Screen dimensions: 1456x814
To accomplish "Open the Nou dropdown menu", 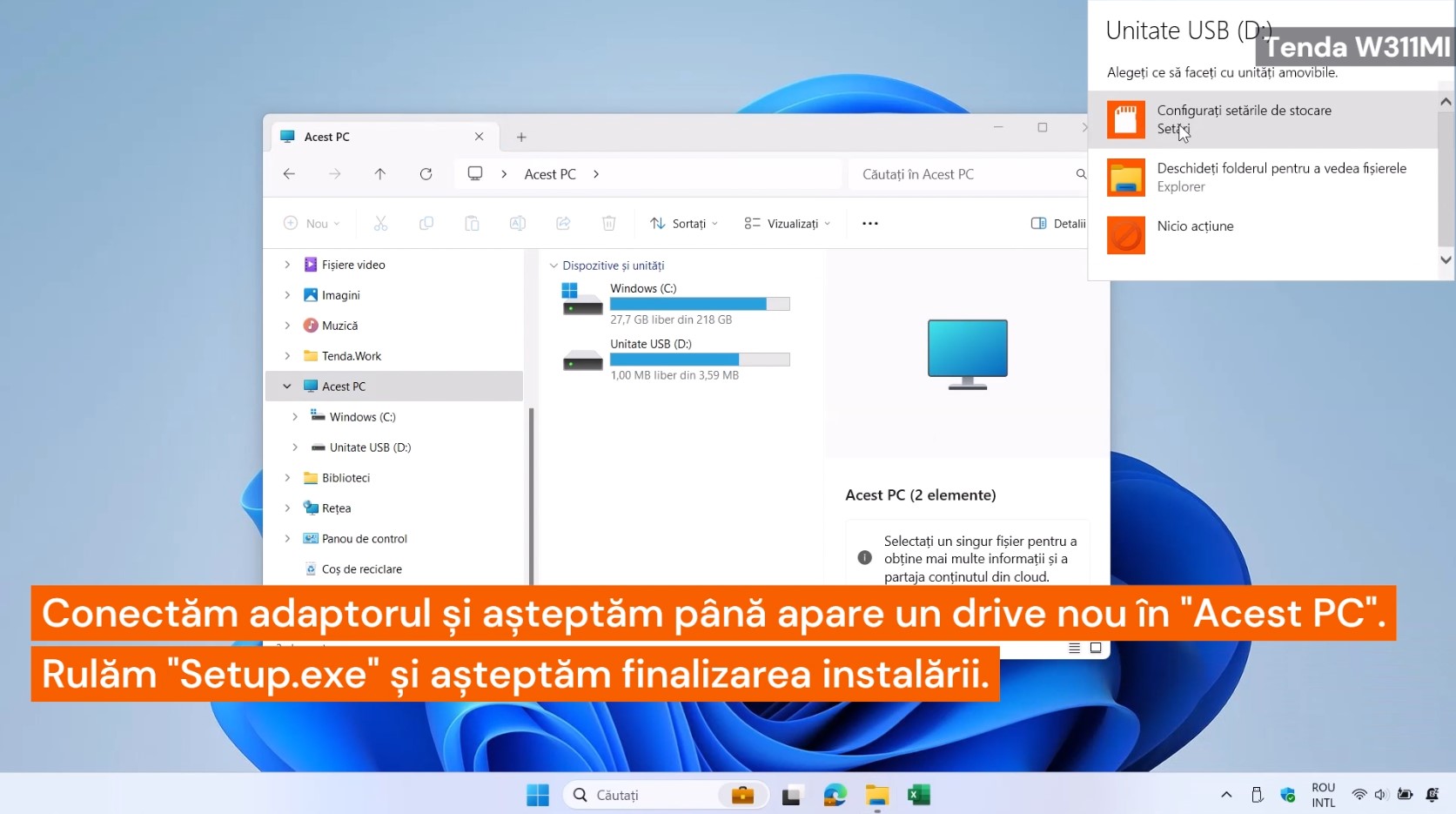I will point(312,224).
